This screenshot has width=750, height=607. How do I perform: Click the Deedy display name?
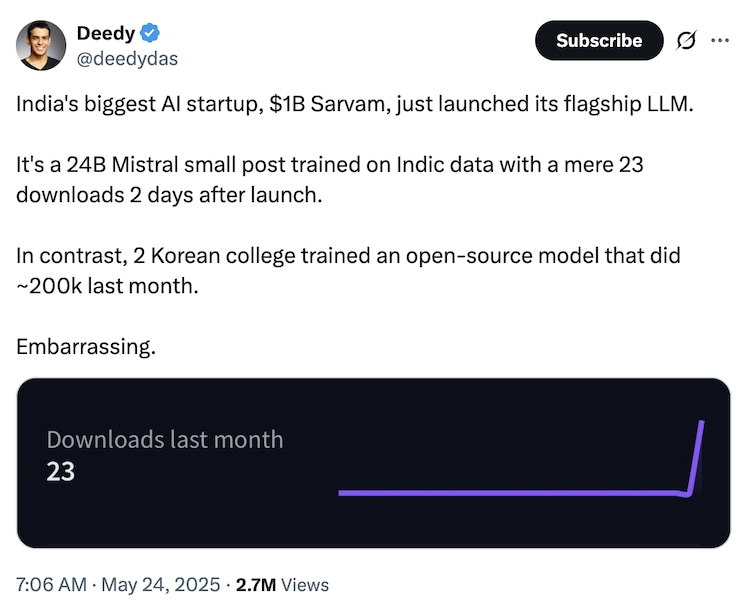(105, 33)
